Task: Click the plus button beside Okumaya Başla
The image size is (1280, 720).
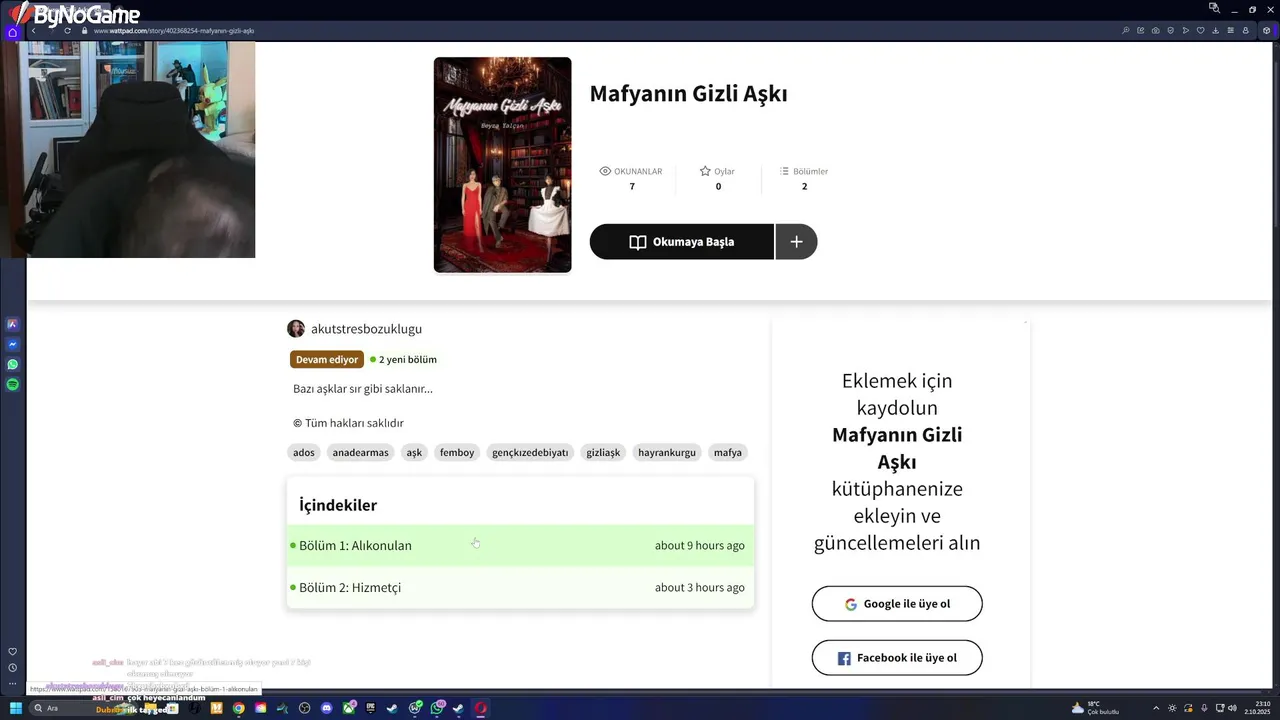Action: 796,242
